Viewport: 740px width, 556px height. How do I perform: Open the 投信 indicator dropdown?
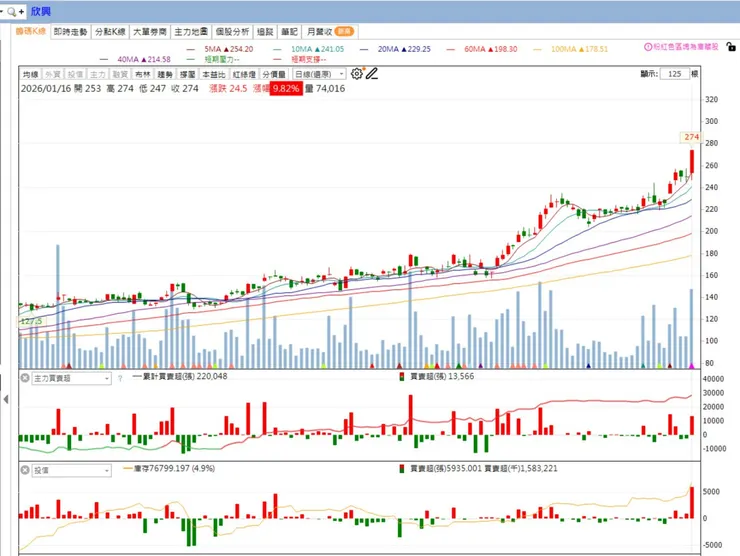pos(71,471)
